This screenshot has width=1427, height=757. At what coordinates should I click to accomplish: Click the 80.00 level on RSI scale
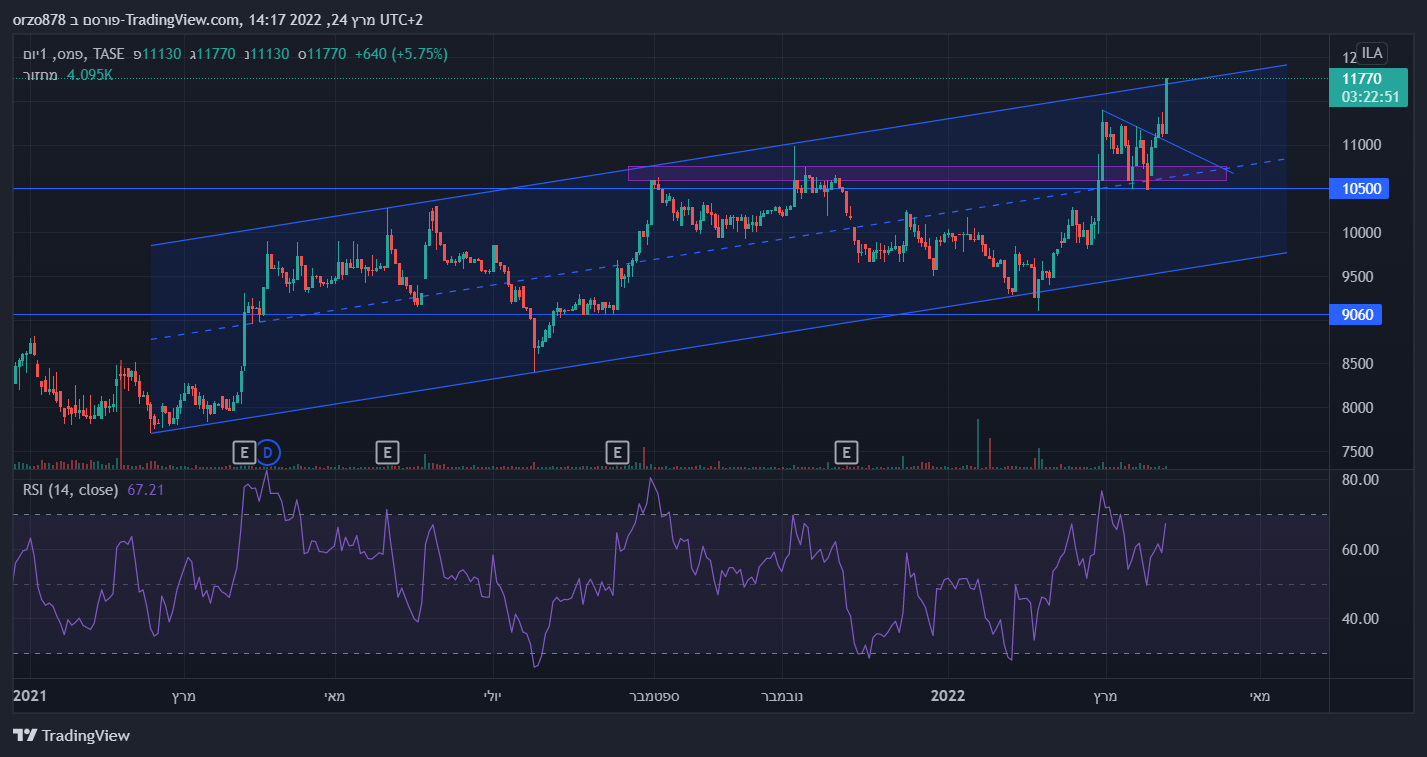point(1358,480)
